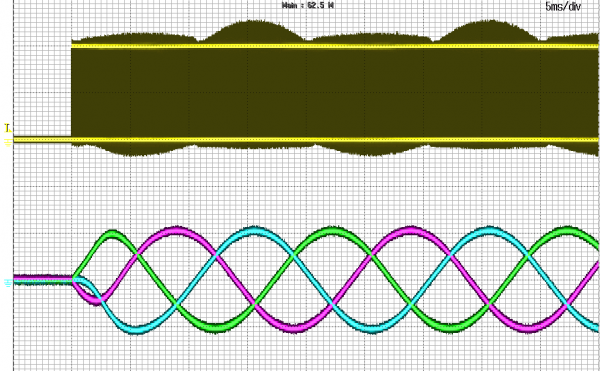Click the yellow trigger level T marker
Image resolution: width=600 pixels, height=371 pixels.
click(x=8, y=128)
